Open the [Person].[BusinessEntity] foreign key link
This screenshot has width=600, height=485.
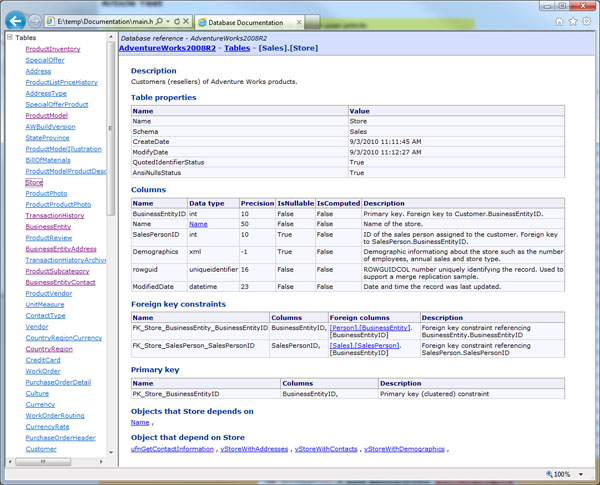pos(370,327)
